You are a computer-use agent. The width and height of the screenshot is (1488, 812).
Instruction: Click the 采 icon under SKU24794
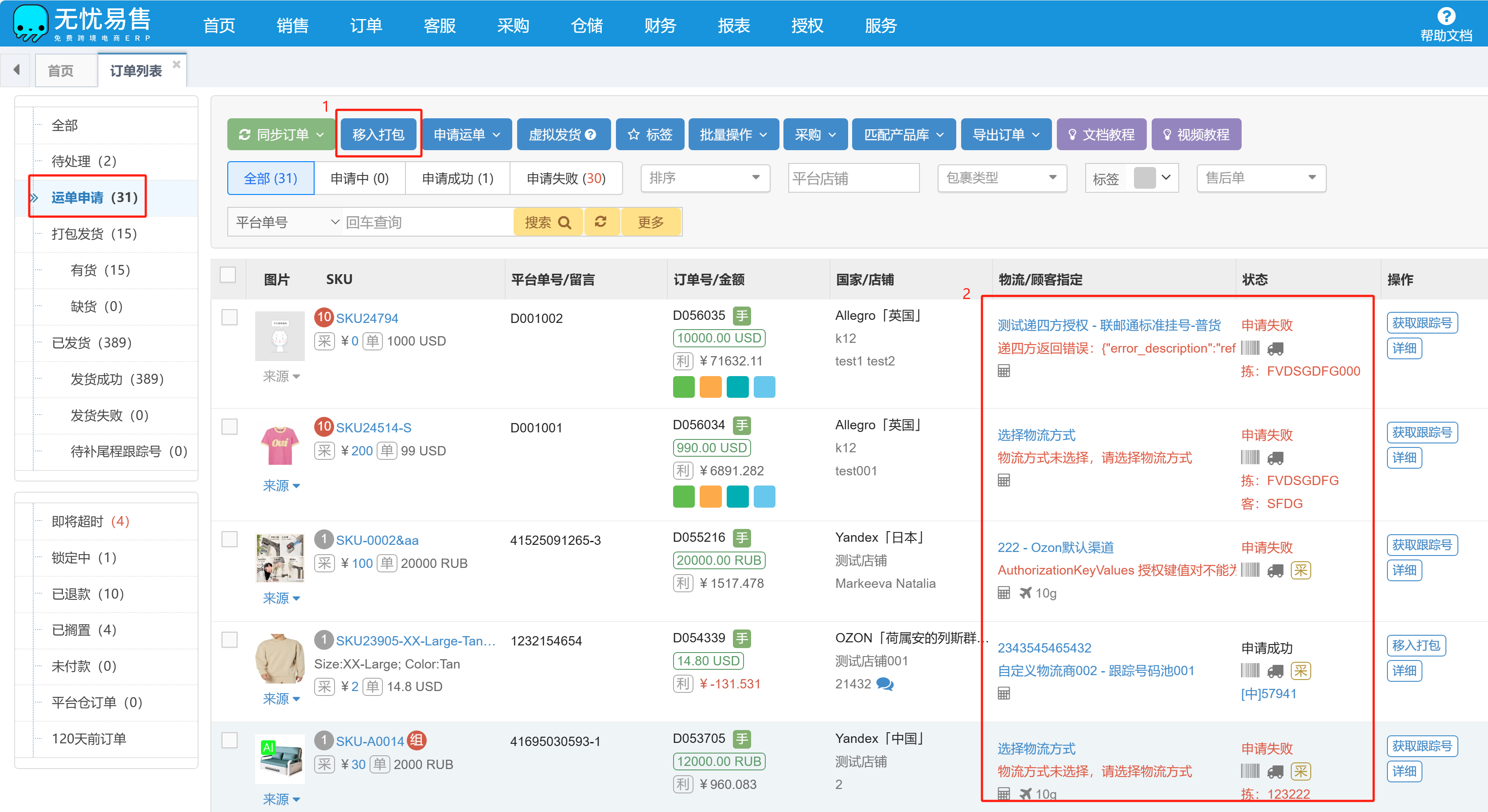click(324, 341)
